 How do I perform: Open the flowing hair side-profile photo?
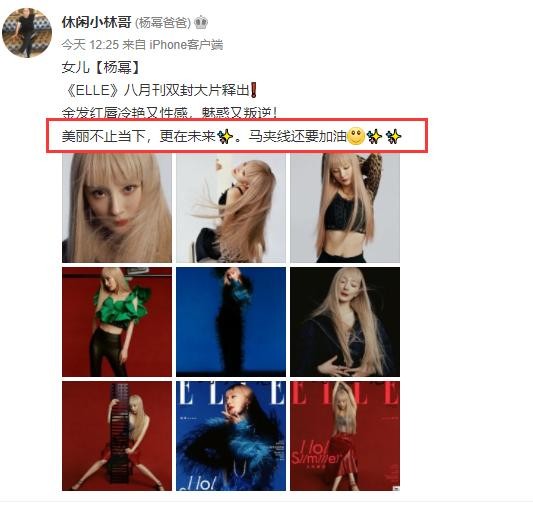(231, 208)
